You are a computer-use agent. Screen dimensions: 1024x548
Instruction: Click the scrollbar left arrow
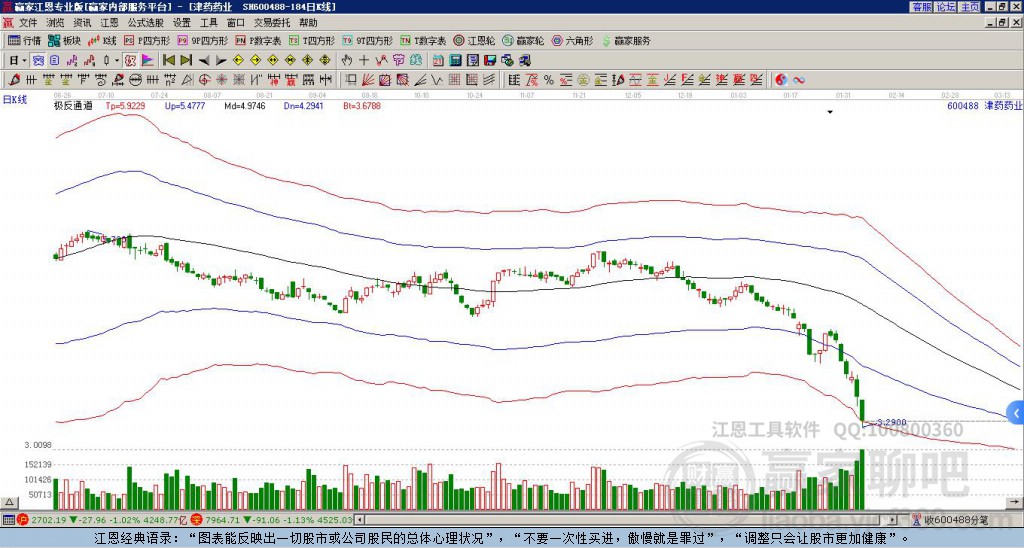tap(359, 520)
